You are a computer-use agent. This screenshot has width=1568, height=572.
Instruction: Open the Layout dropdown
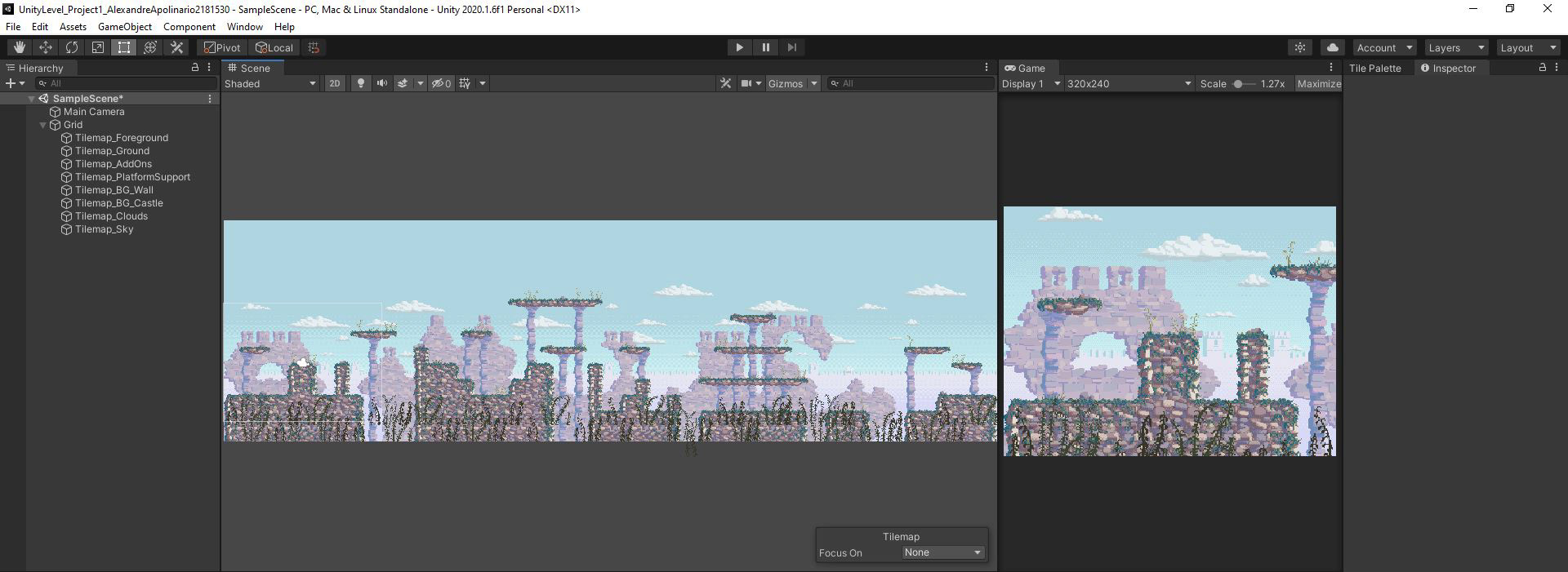click(x=1528, y=47)
